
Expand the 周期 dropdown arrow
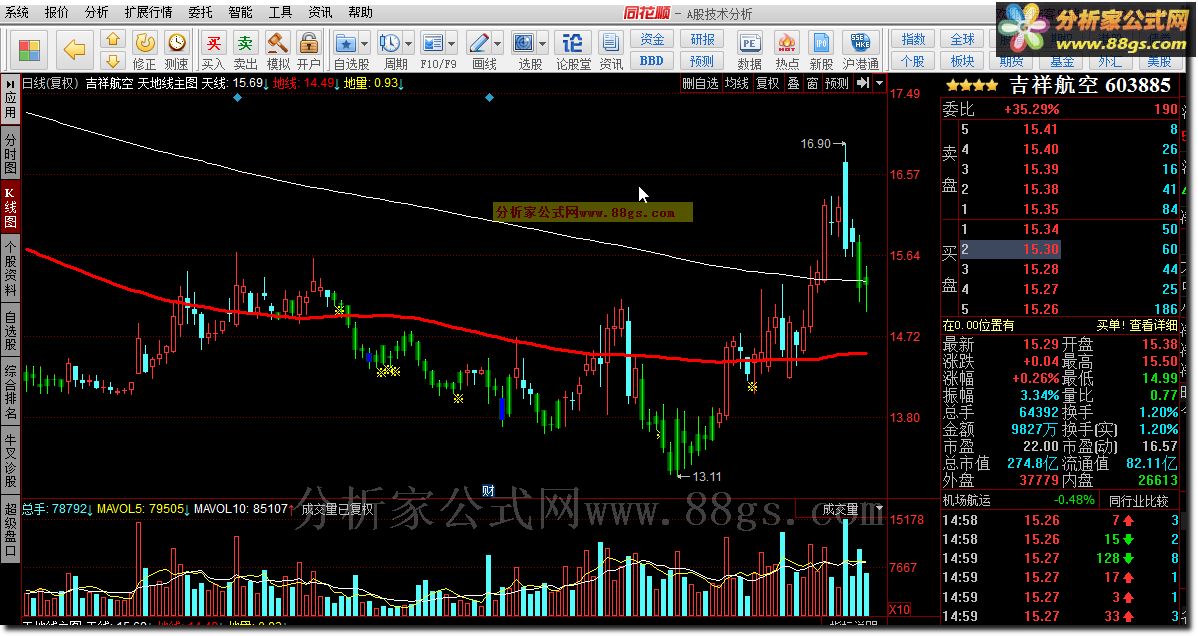408,44
